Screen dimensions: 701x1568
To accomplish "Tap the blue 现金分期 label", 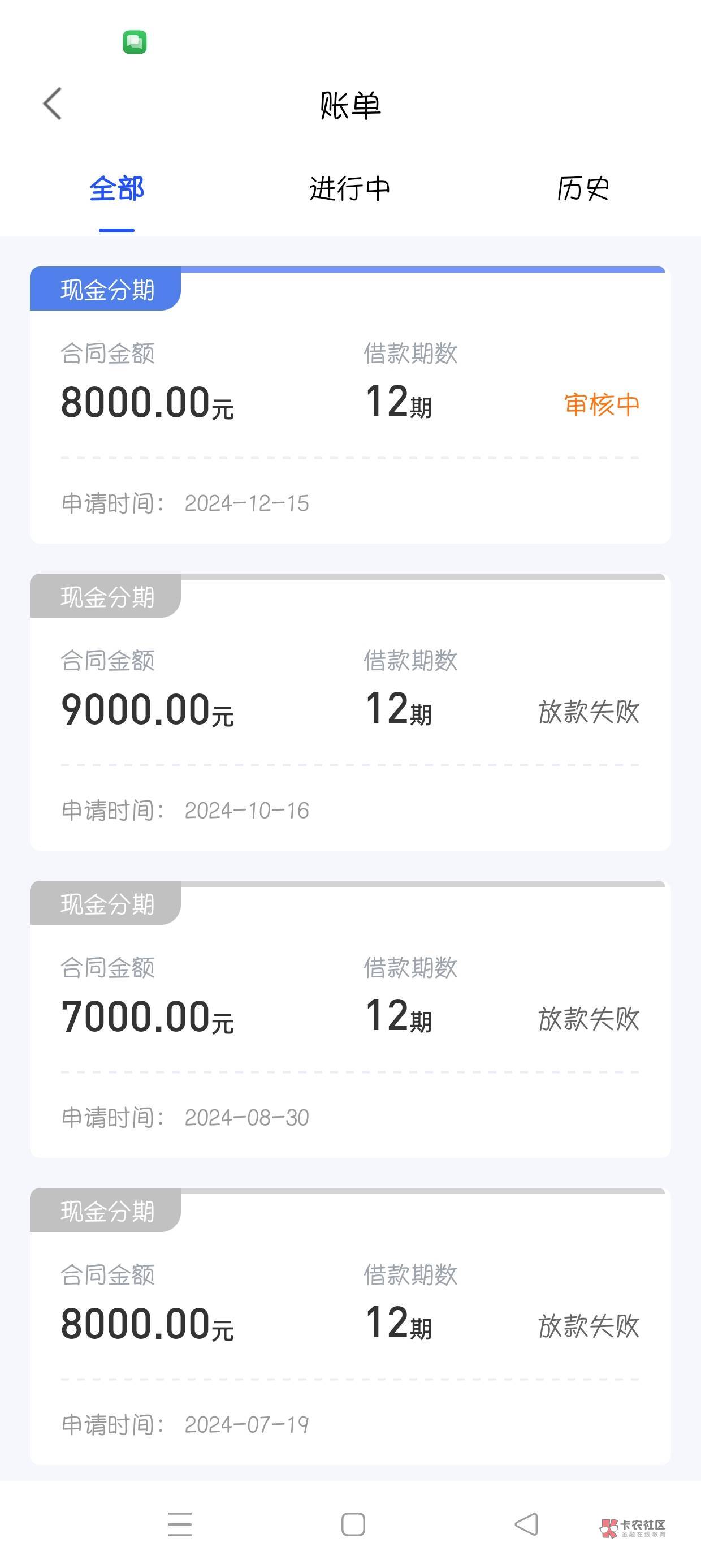I will click(x=106, y=290).
